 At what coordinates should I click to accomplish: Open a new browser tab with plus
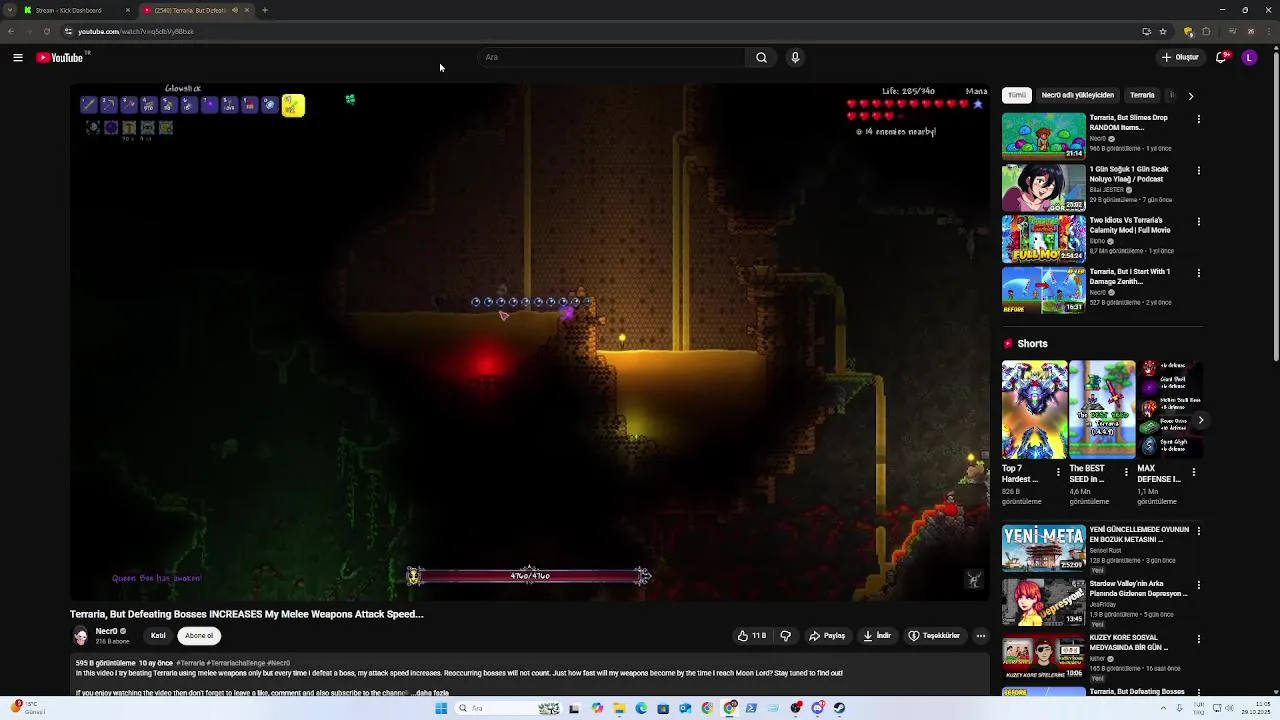[x=265, y=10]
